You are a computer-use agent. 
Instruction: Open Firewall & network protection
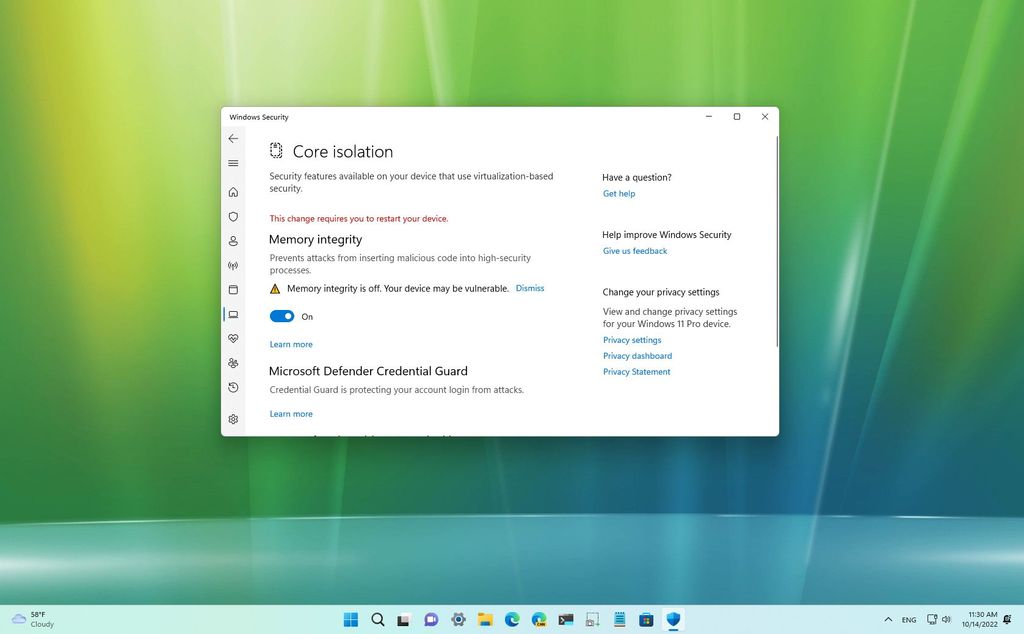[x=233, y=265]
